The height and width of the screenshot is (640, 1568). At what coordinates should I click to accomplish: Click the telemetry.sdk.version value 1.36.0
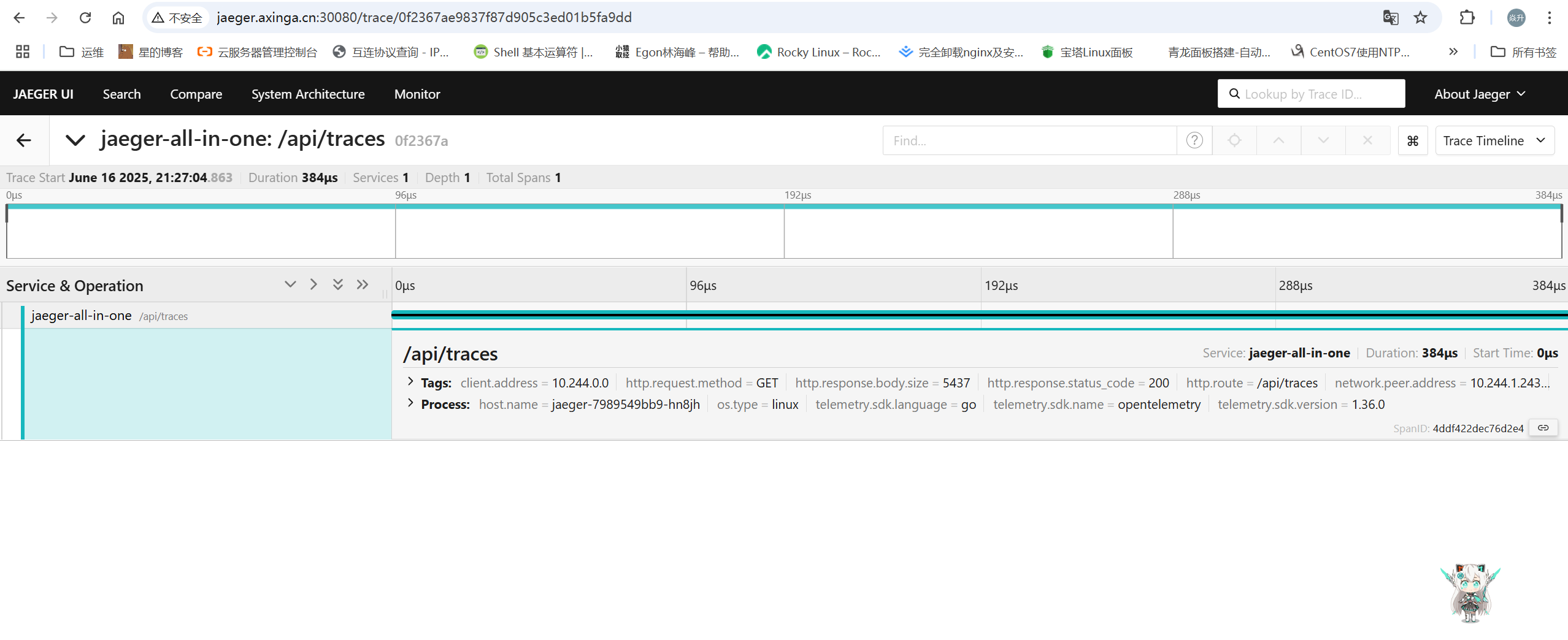pyautogui.click(x=1369, y=405)
